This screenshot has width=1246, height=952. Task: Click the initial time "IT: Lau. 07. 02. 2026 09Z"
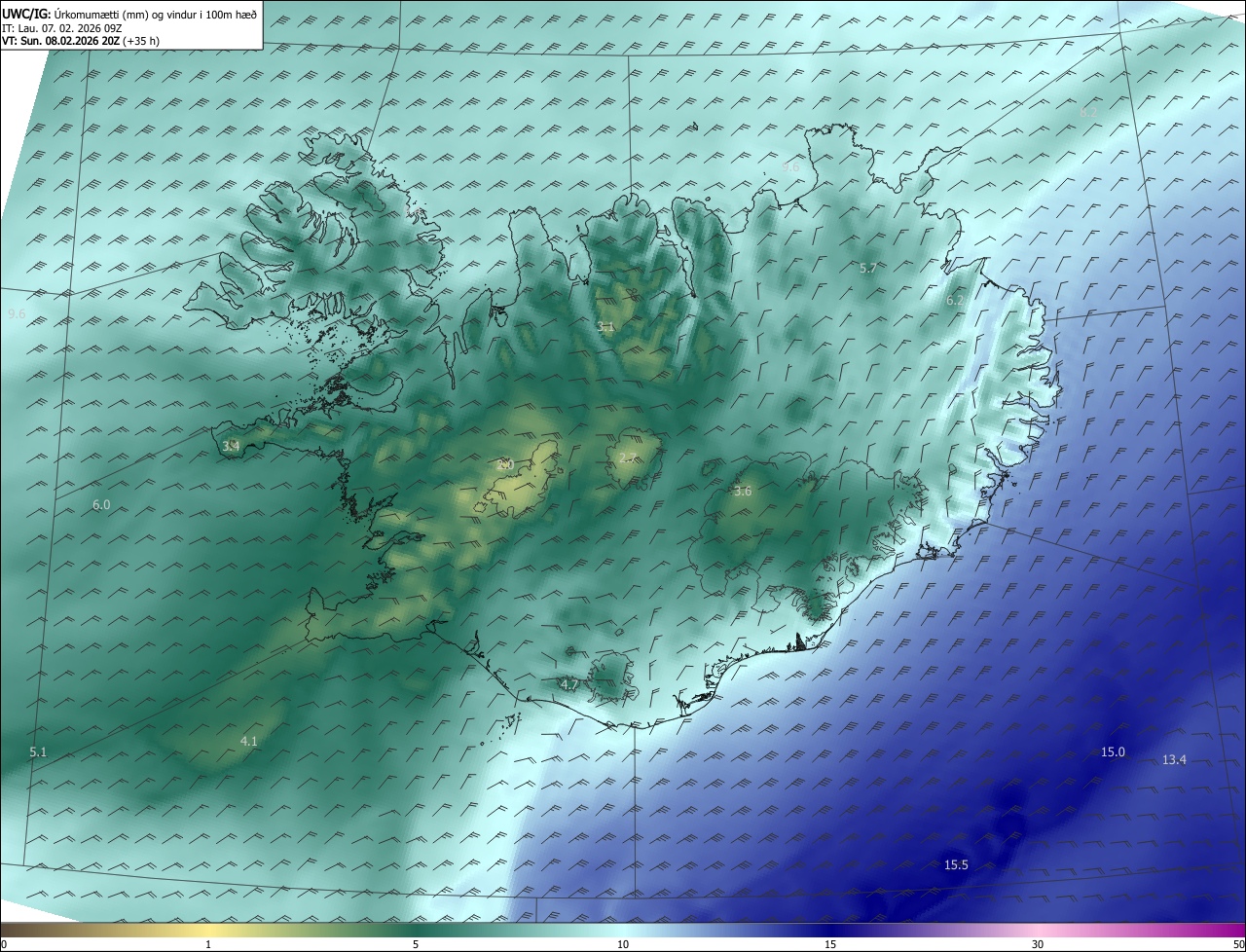click(63, 28)
